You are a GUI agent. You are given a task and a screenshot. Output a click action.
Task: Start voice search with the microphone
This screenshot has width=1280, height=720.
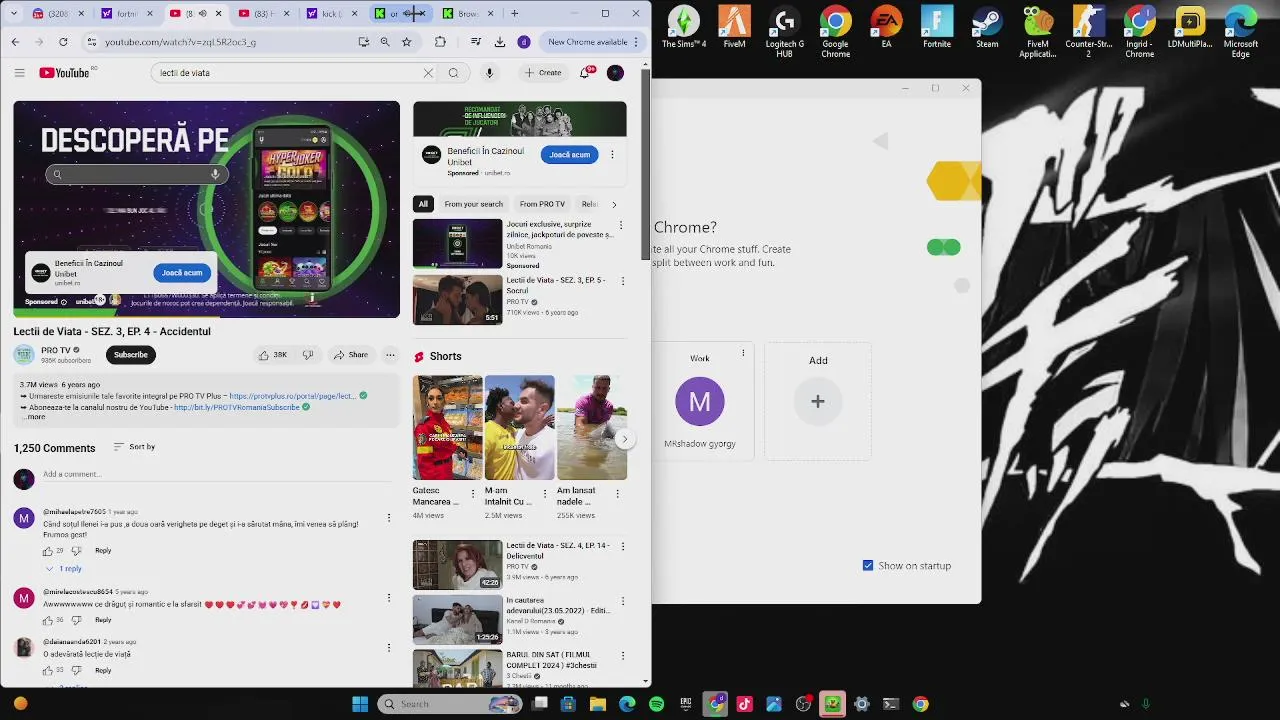489,73
